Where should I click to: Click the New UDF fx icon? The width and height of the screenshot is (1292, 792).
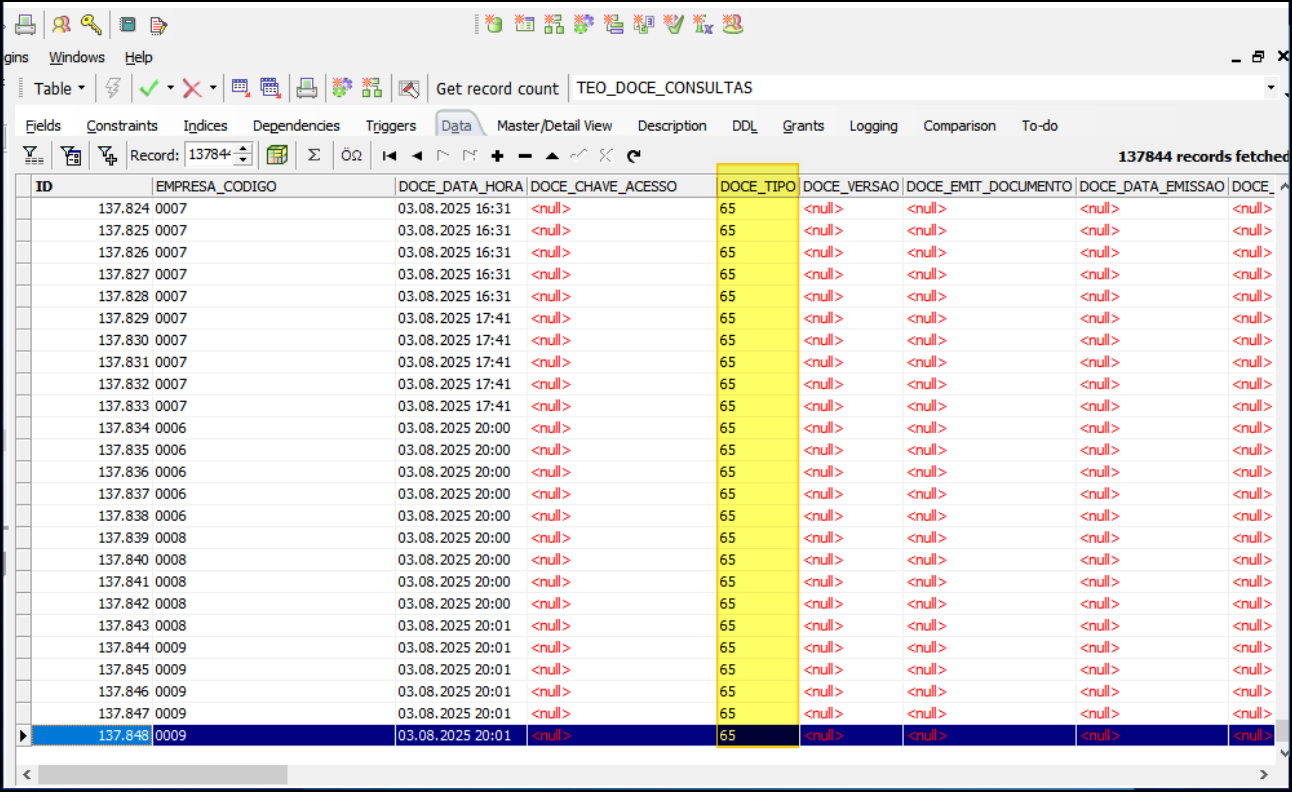(x=703, y=23)
